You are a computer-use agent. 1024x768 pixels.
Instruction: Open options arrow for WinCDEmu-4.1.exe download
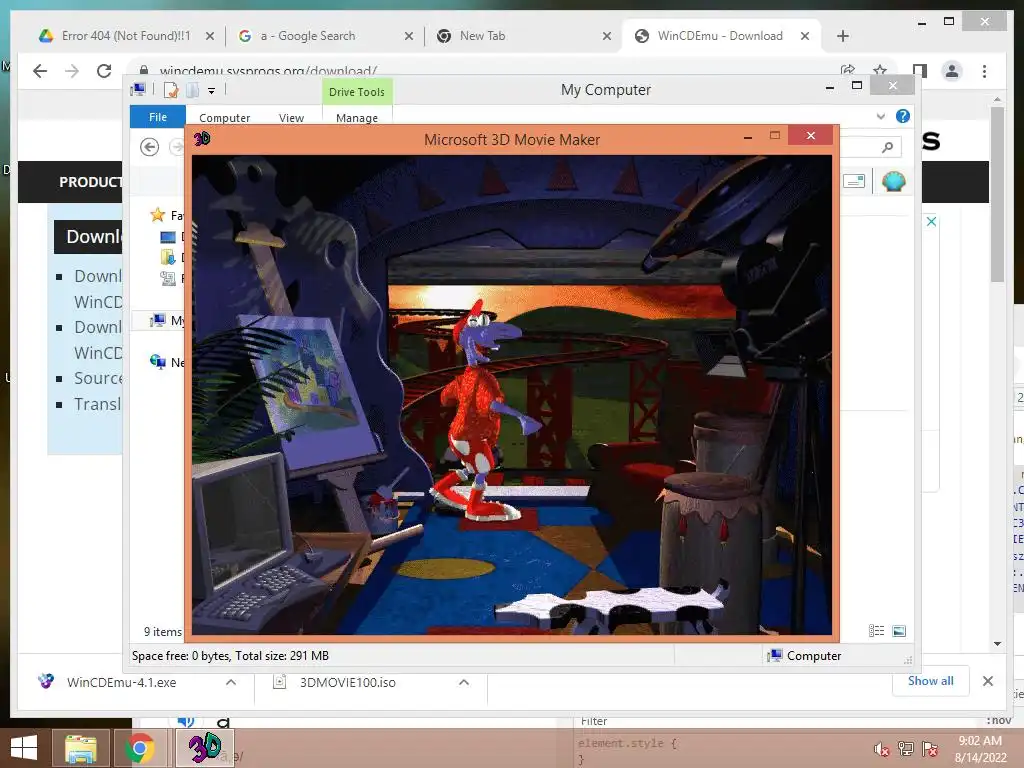click(x=231, y=682)
